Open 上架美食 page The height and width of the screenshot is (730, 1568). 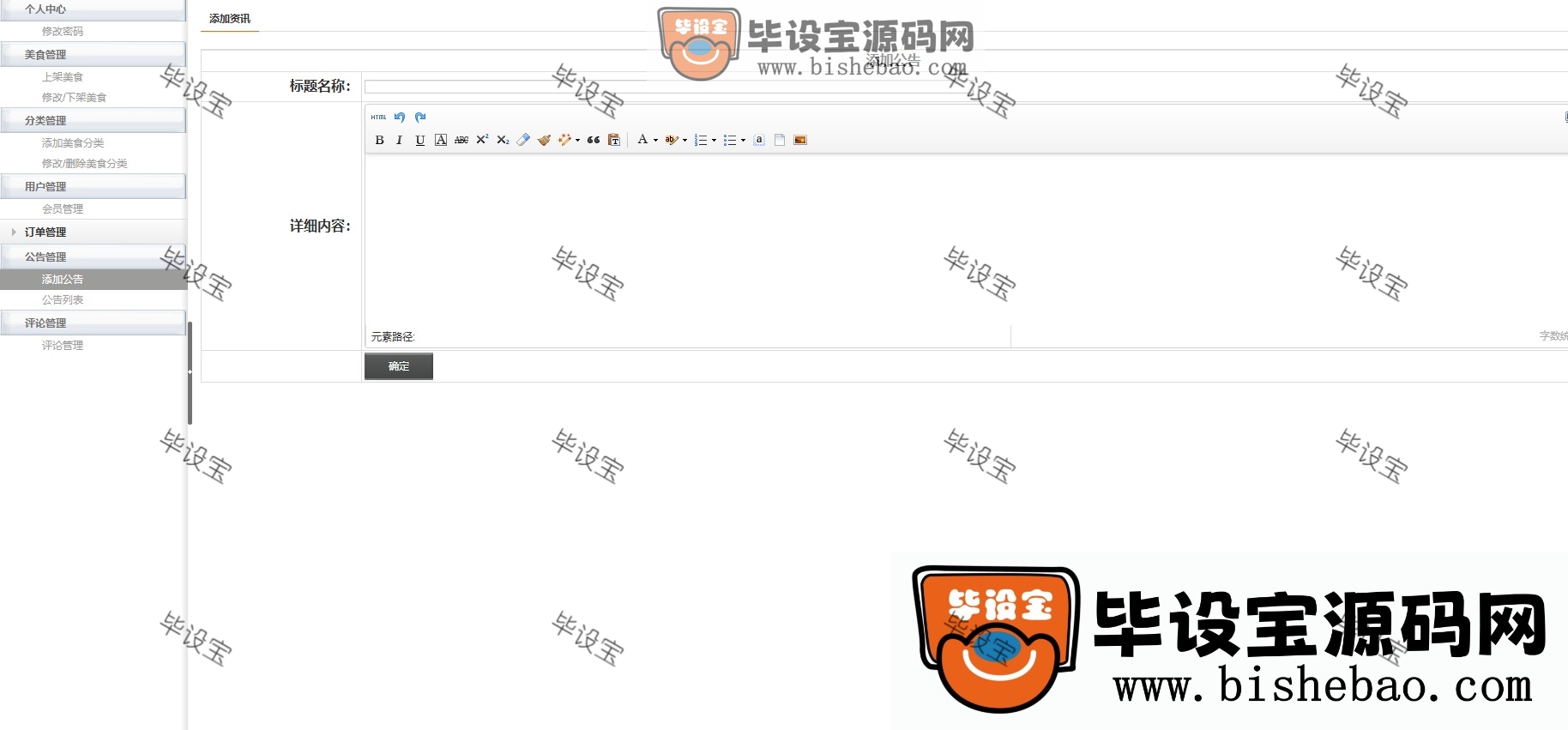click(x=63, y=77)
